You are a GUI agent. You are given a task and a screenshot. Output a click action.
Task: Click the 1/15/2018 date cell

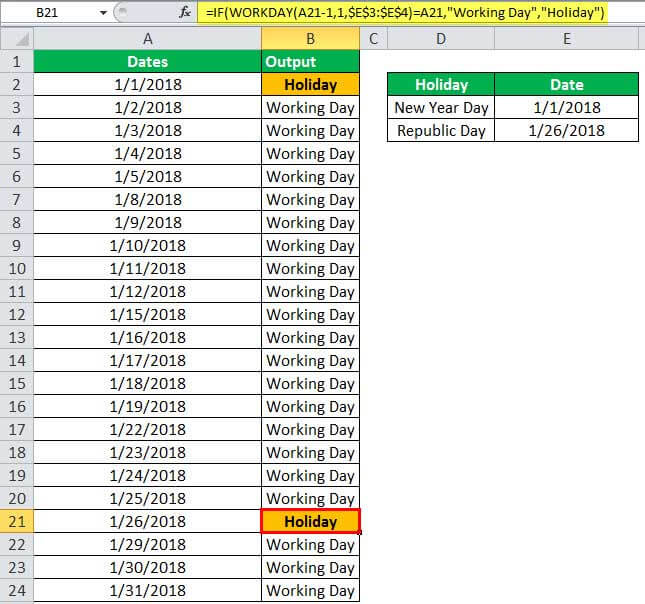click(x=147, y=315)
